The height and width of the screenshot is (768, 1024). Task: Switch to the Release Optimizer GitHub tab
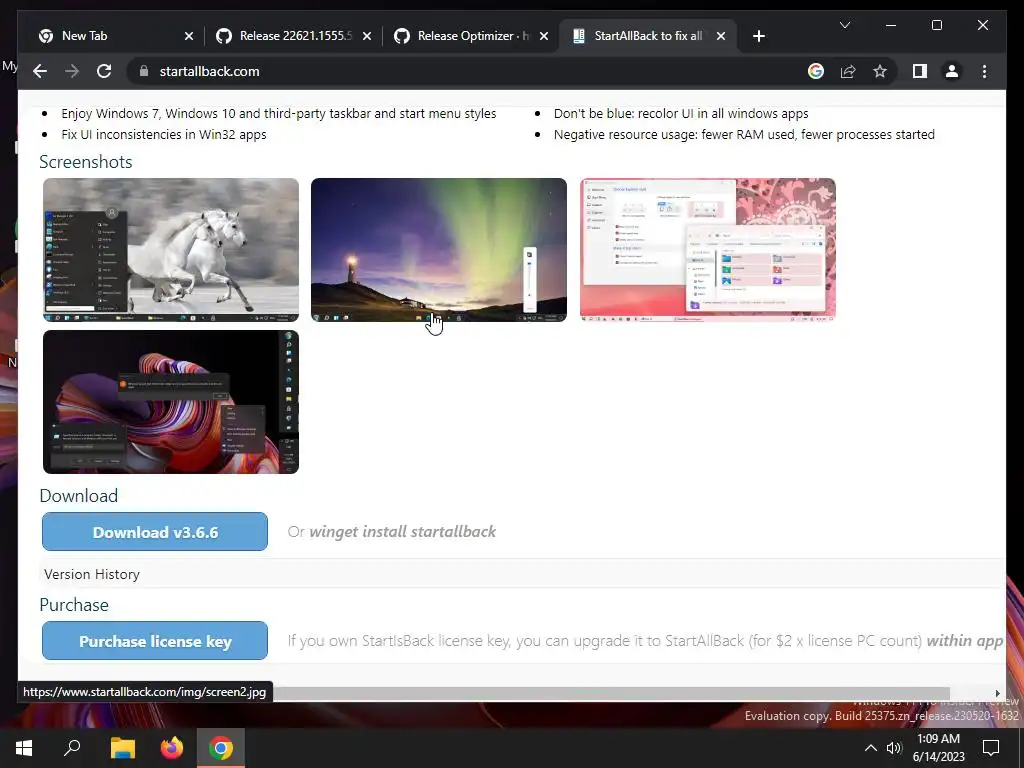[473, 36]
